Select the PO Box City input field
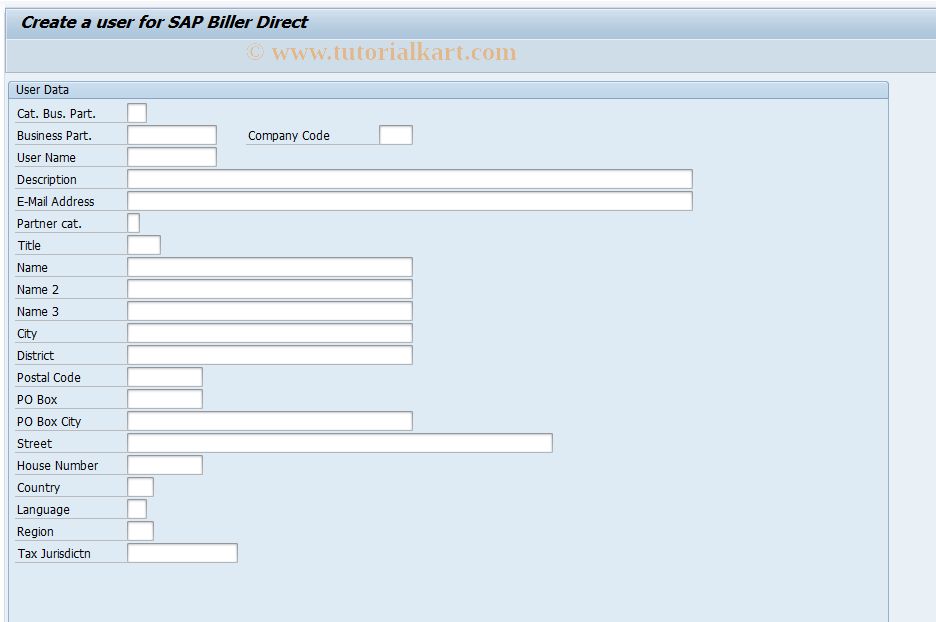 click(270, 421)
